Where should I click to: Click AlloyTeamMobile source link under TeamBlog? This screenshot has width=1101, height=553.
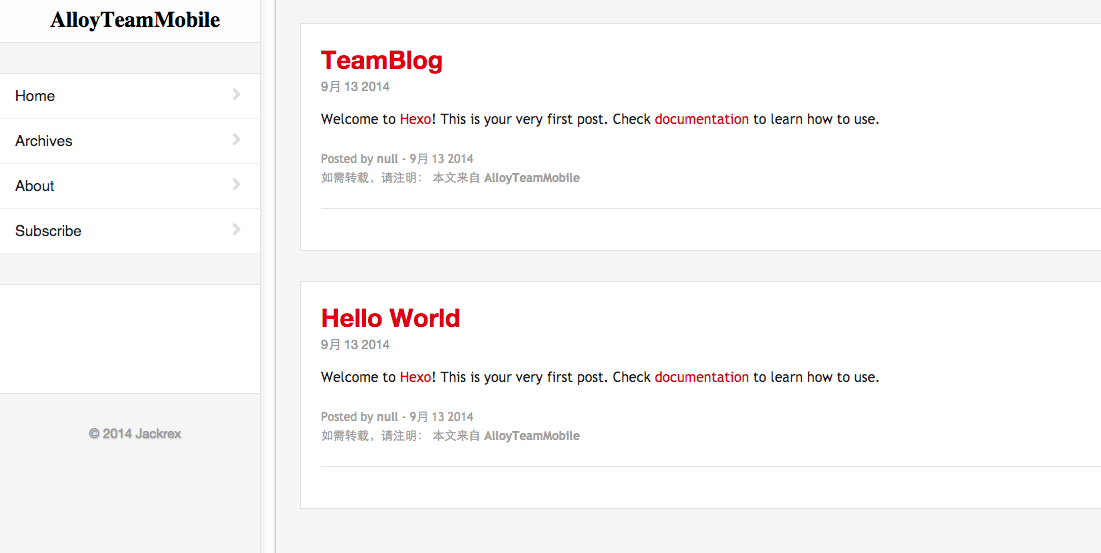tap(532, 178)
